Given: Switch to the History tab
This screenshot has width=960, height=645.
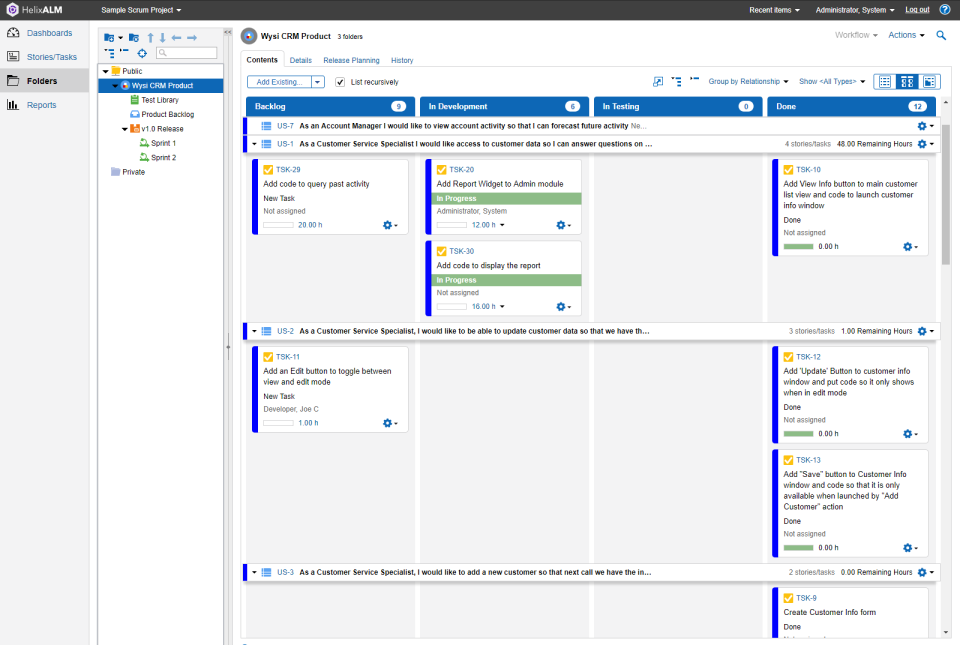Looking at the screenshot, I should pyautogui.click(x=402, y=61).
